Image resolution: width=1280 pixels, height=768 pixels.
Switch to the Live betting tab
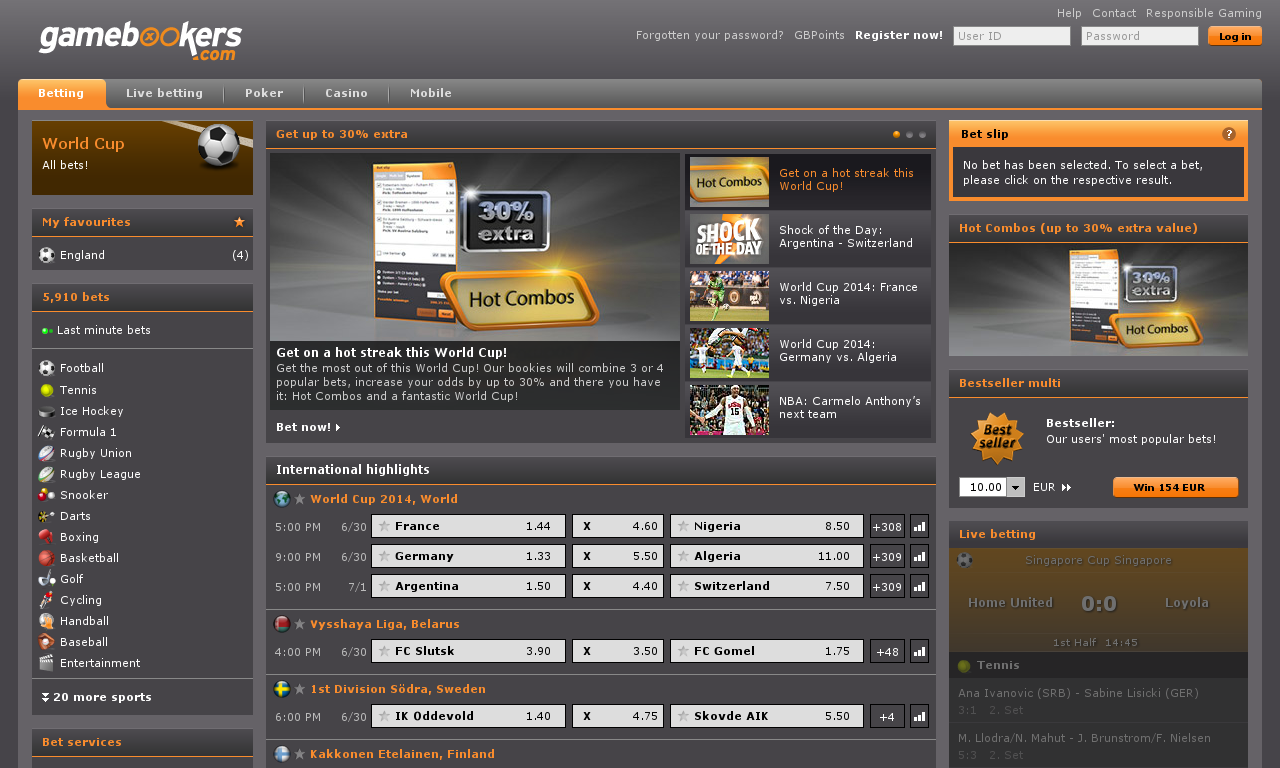164,93
